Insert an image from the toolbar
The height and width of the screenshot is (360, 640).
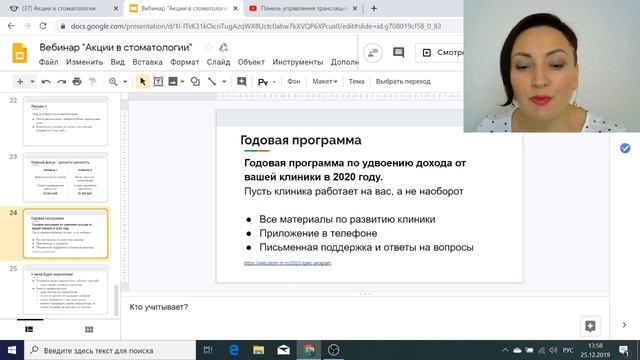173,82
